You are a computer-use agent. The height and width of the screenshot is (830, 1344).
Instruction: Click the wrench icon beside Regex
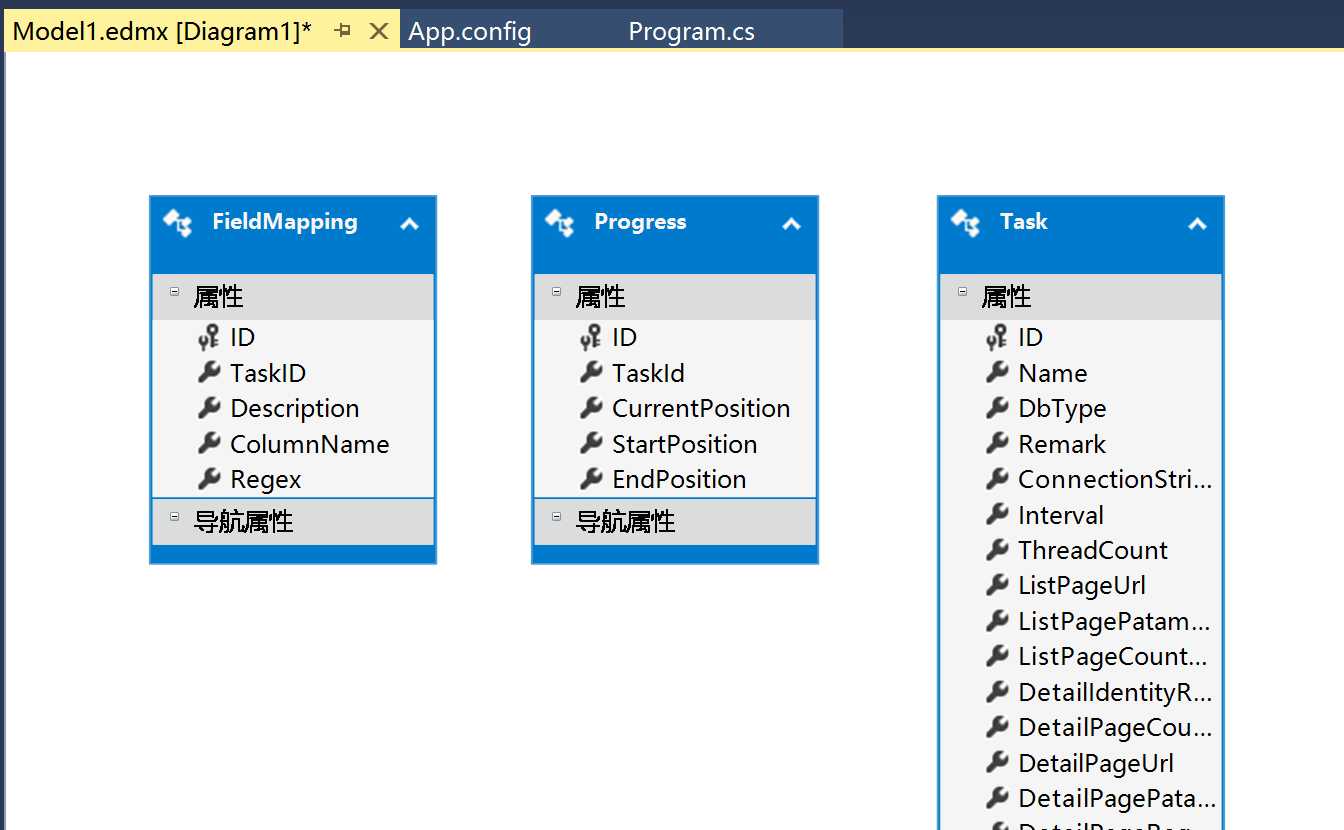[x=208, y=479]
